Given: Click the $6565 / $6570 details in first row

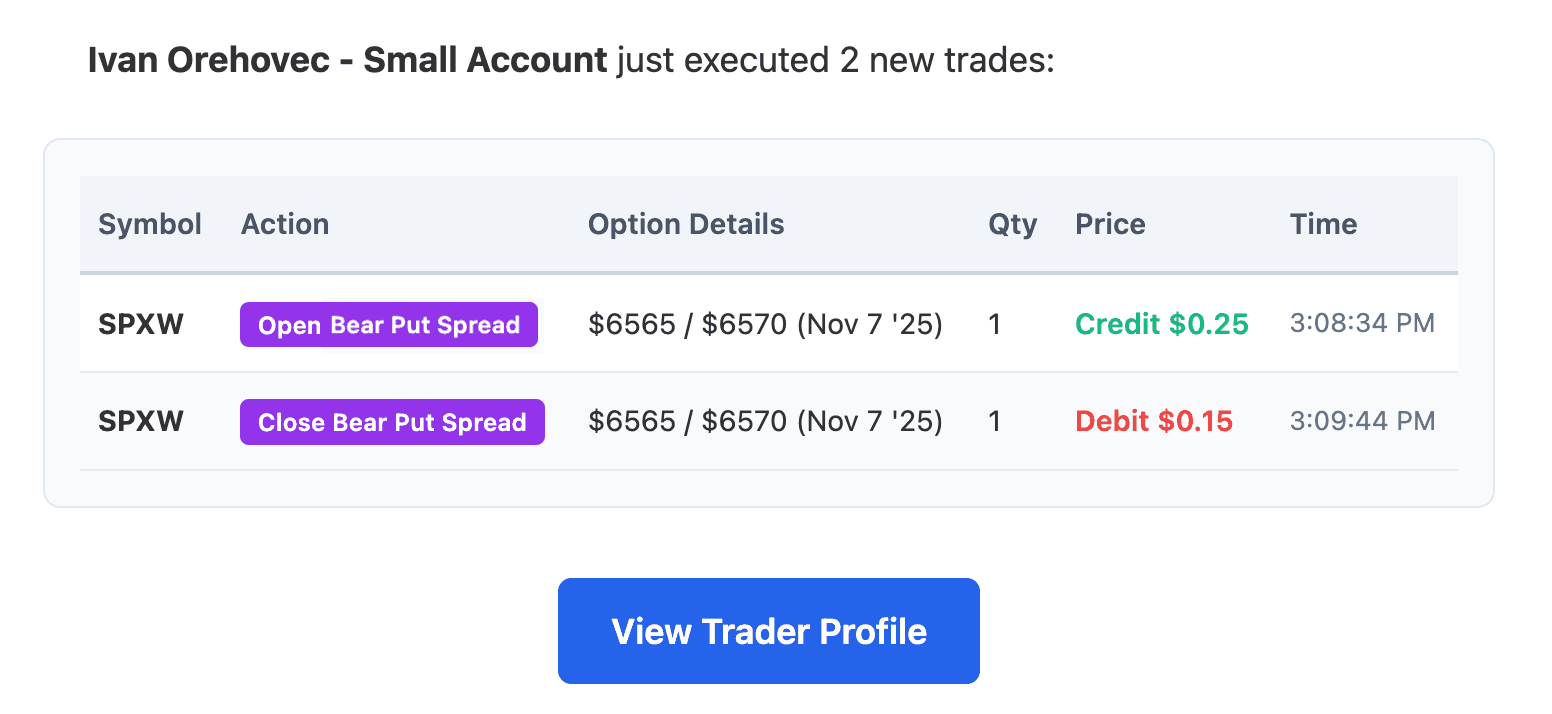Looking at the screenshot, I should (x=765, y=324).
